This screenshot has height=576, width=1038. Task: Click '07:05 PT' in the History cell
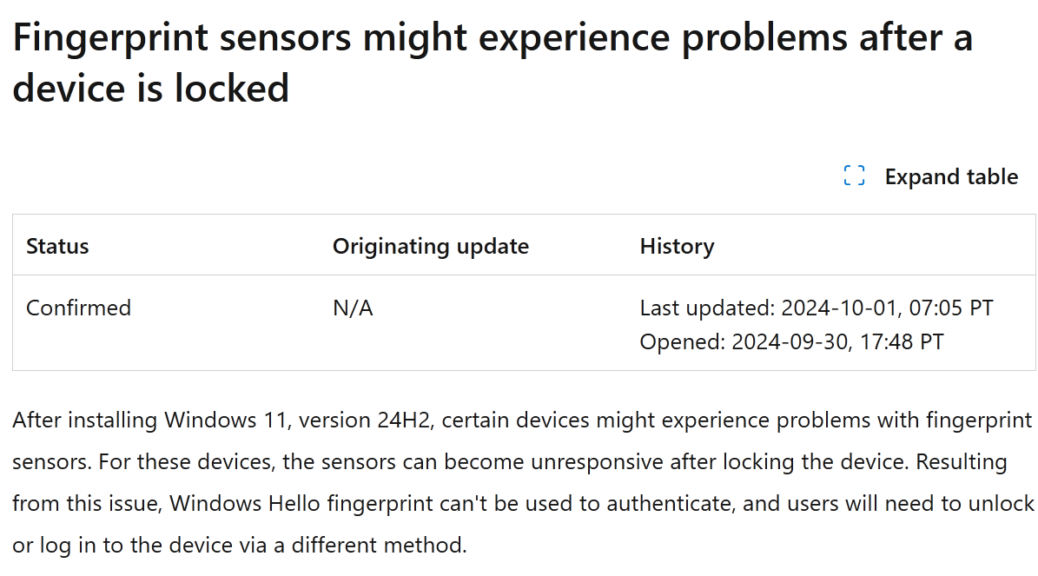tap(951, 308)
